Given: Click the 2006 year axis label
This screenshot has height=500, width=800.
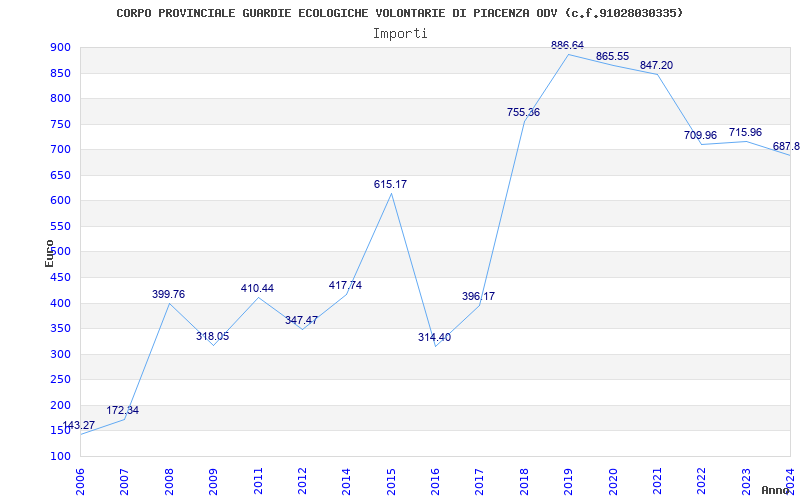Looking at the screenshot, I should [x=80, y=481].
